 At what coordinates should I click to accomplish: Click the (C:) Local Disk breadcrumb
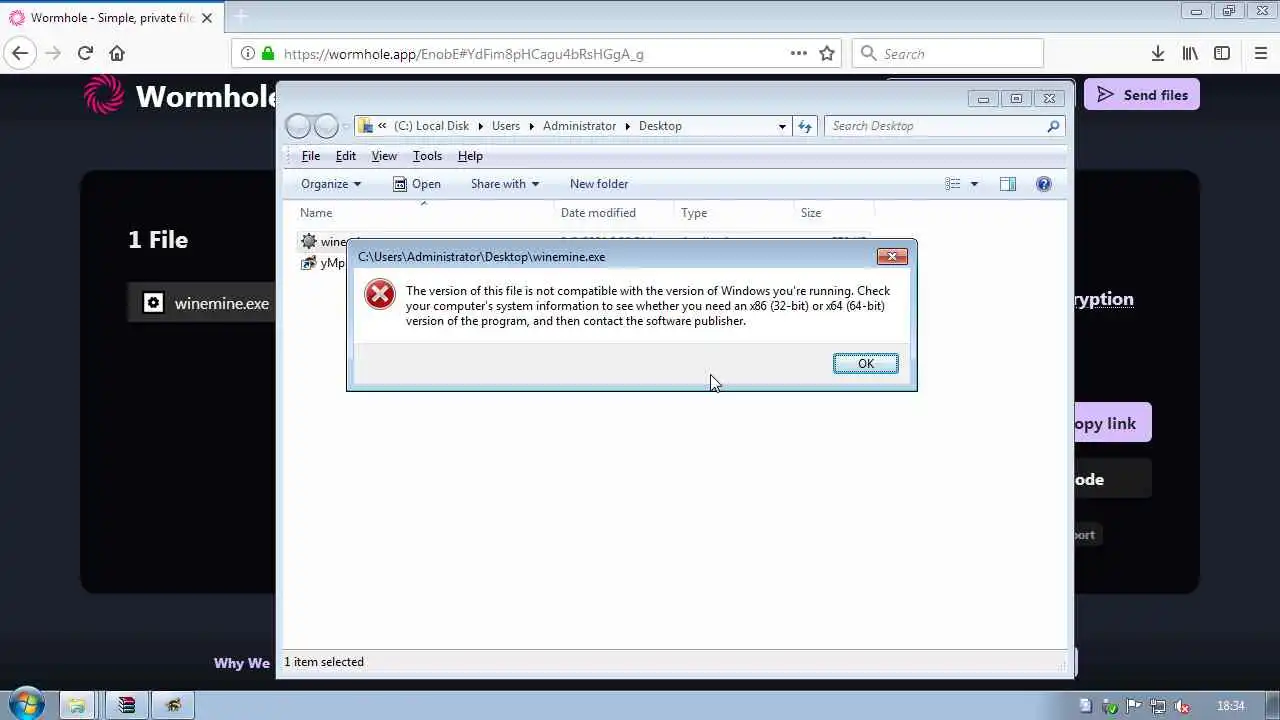[431, 126]
